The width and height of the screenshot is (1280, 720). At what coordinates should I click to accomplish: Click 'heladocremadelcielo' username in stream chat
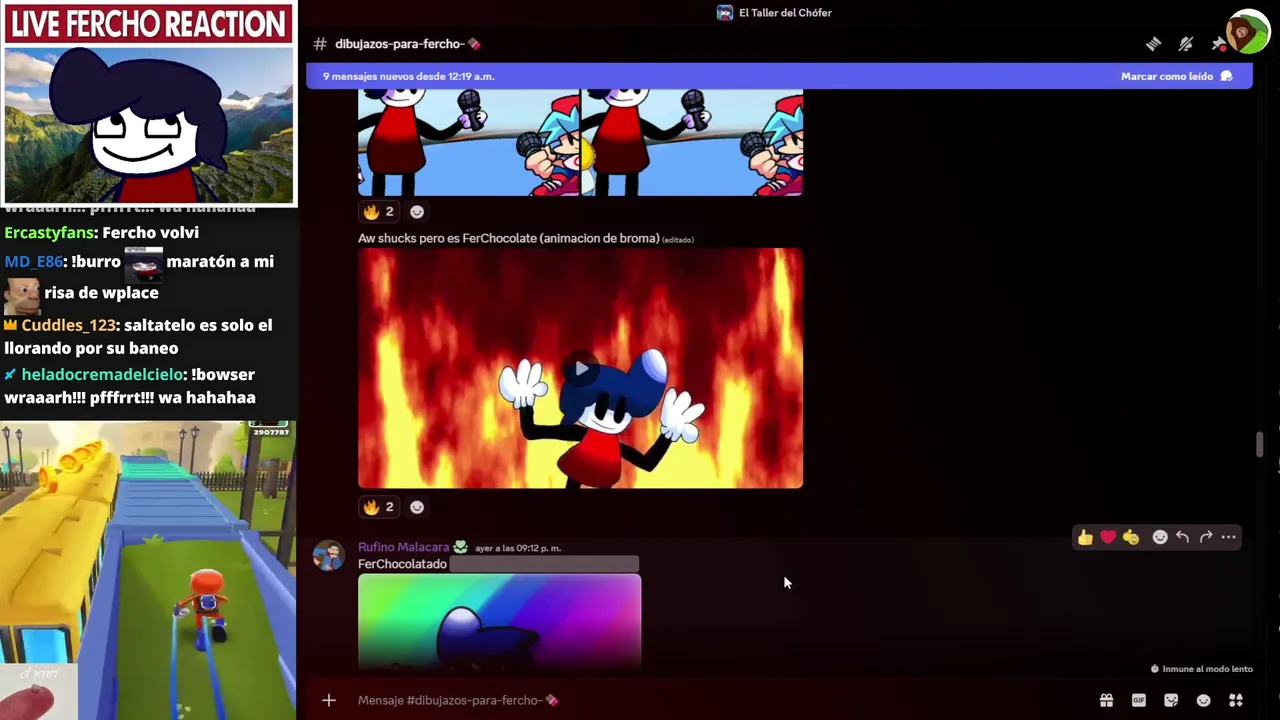102,374
